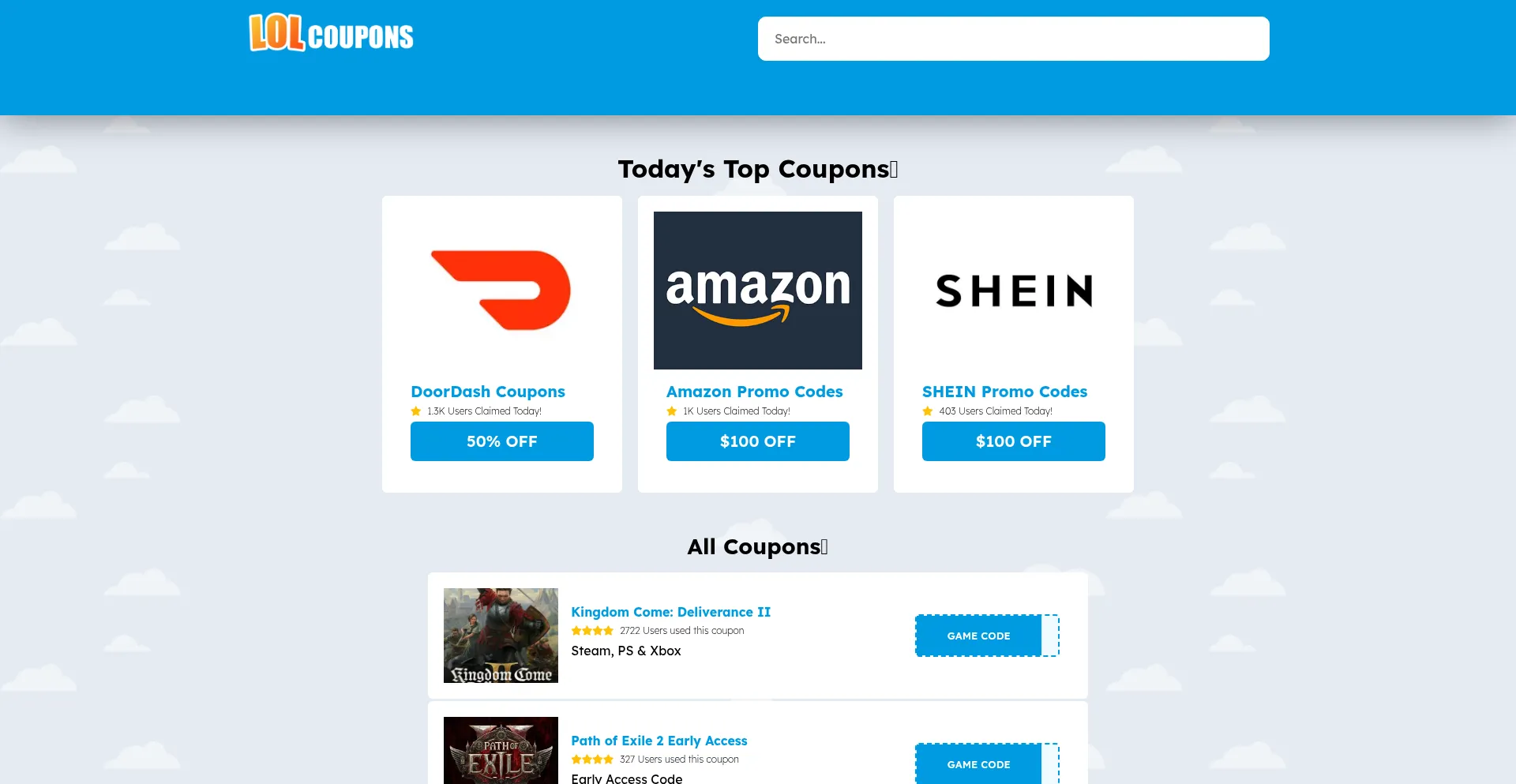Image resolution: width=1516 pixels, height=784 pixels.
Task: Click the star icon beside 1.3K Users Claimed
Action: click(x=416, y=411)
